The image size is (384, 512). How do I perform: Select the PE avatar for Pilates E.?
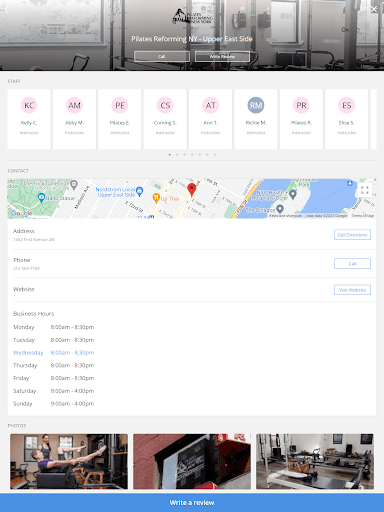coord(120,105)
